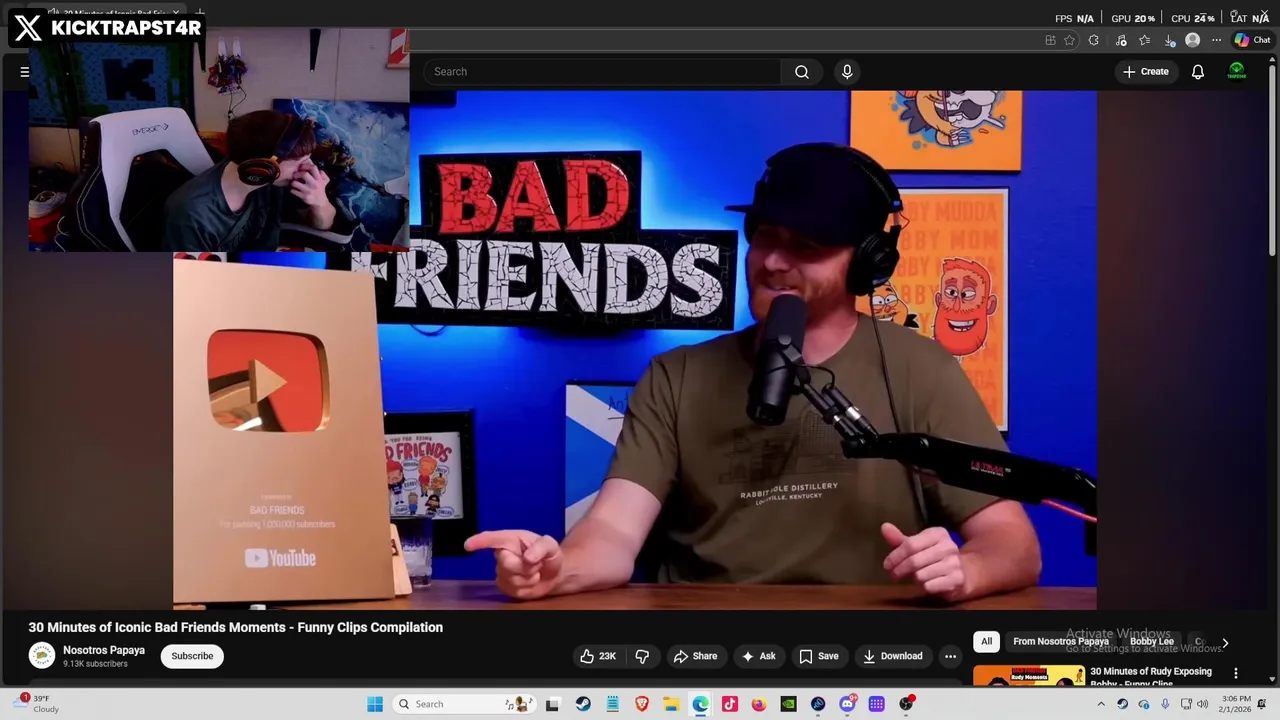Open the weather widget showing 39°F
This screenshot has height=720, width=1280.
coord(38,704)
